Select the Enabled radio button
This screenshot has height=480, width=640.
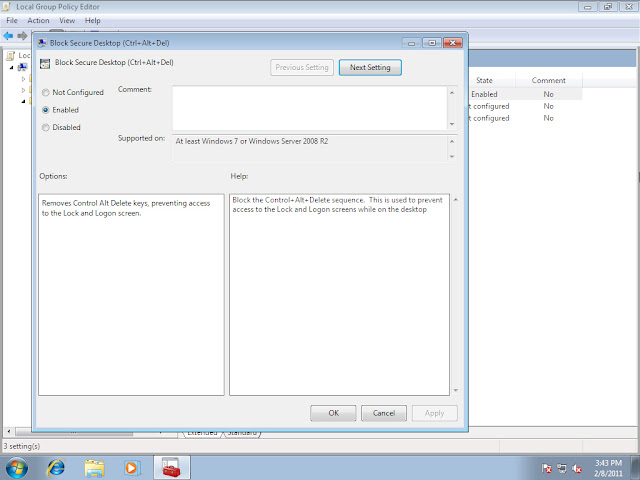pyautogui.click(x=46, y=110)
